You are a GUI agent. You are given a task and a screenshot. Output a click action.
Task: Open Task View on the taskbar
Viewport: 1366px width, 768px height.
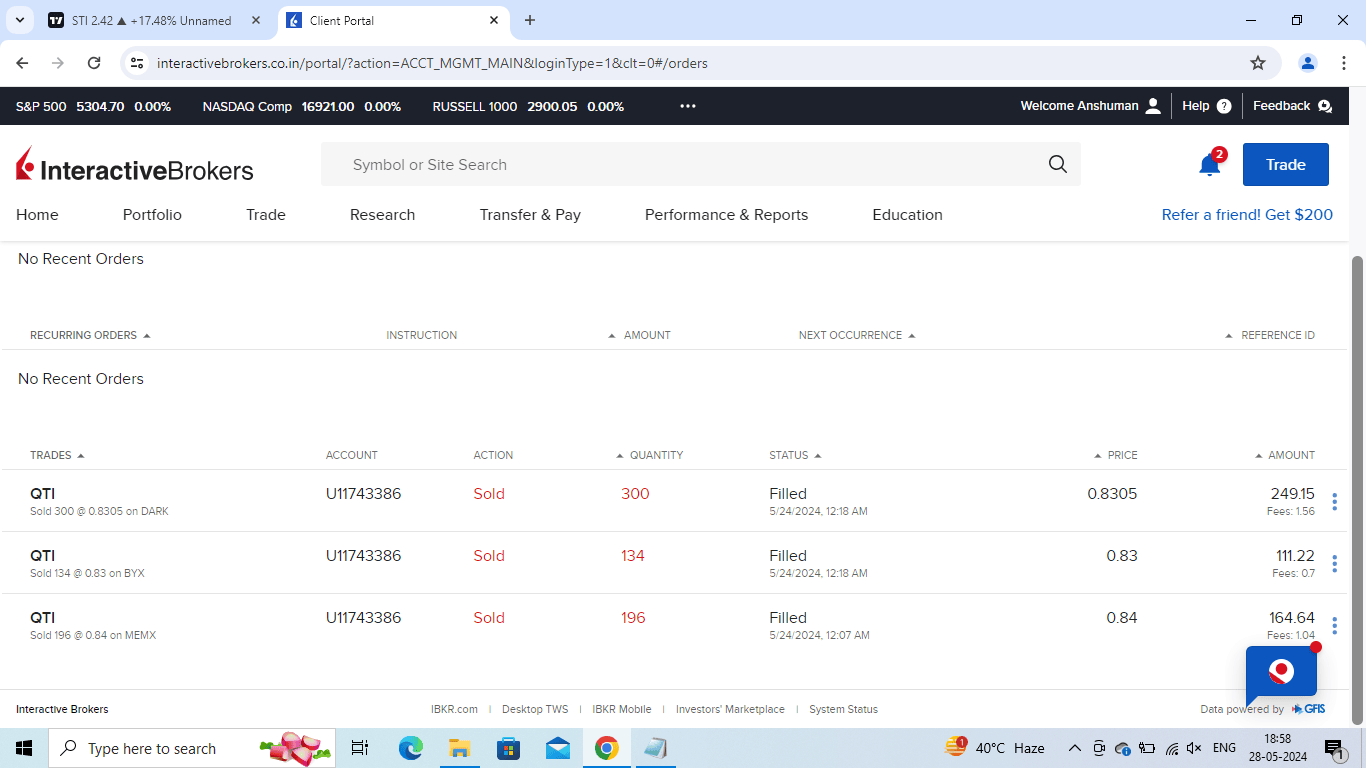click(x=360, y=748)
